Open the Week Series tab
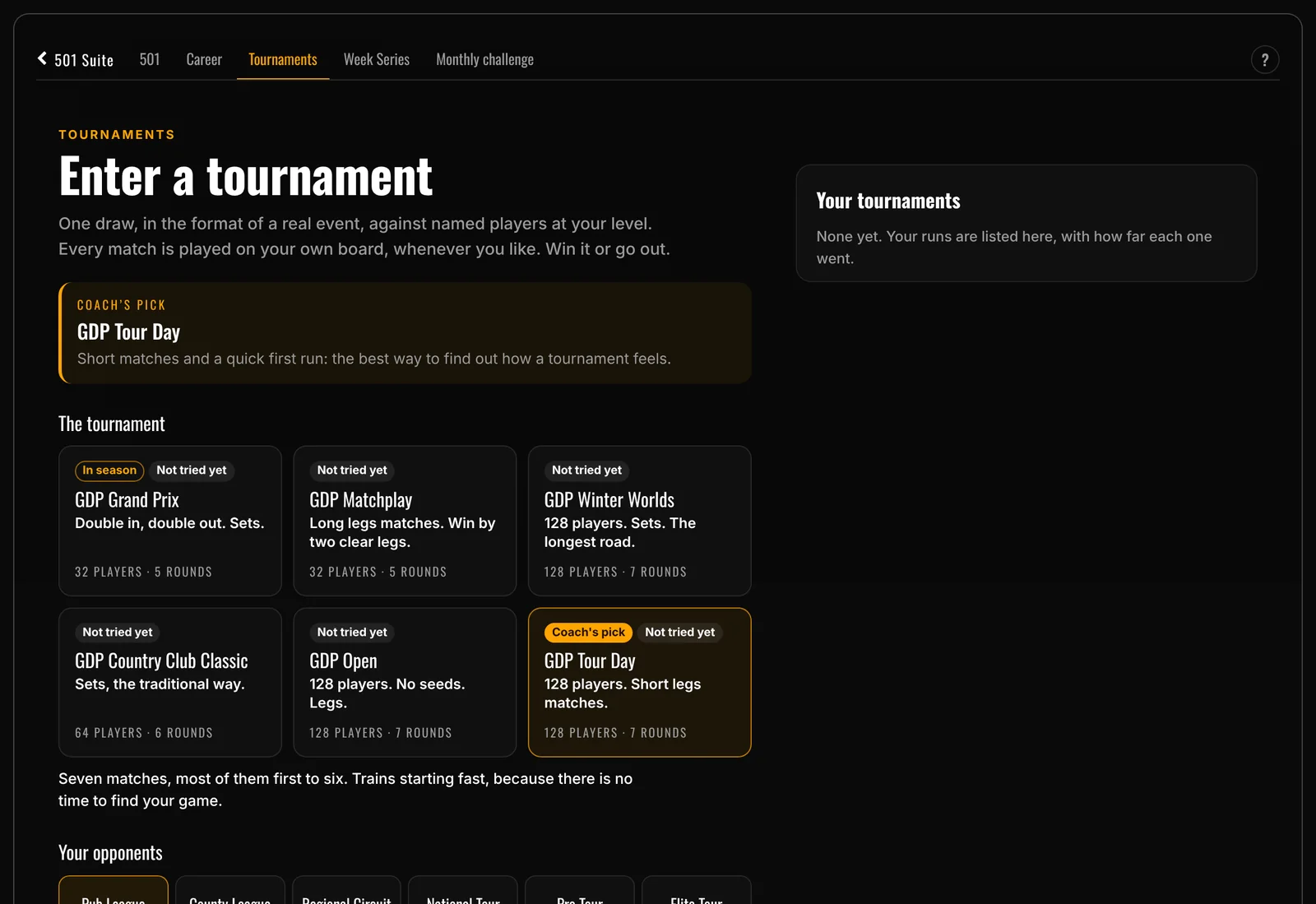This screenshot has height=904, width=1316. point(377,60)
